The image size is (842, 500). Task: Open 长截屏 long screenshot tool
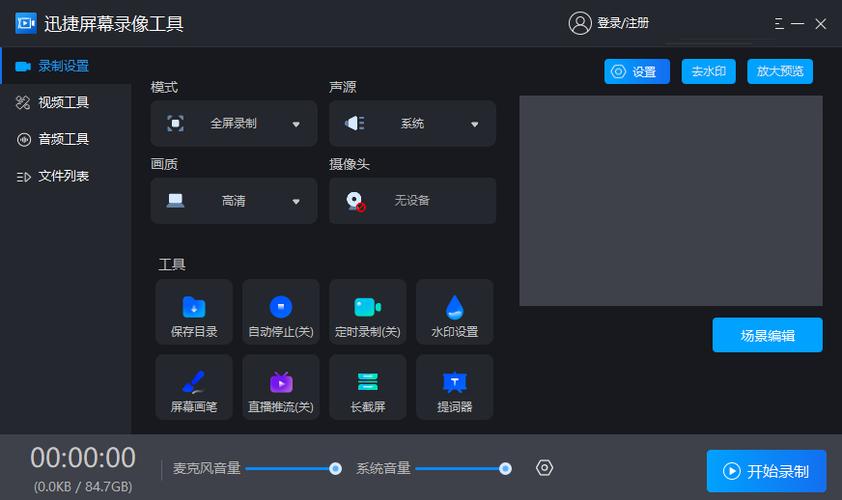click(x=368, y=387)
